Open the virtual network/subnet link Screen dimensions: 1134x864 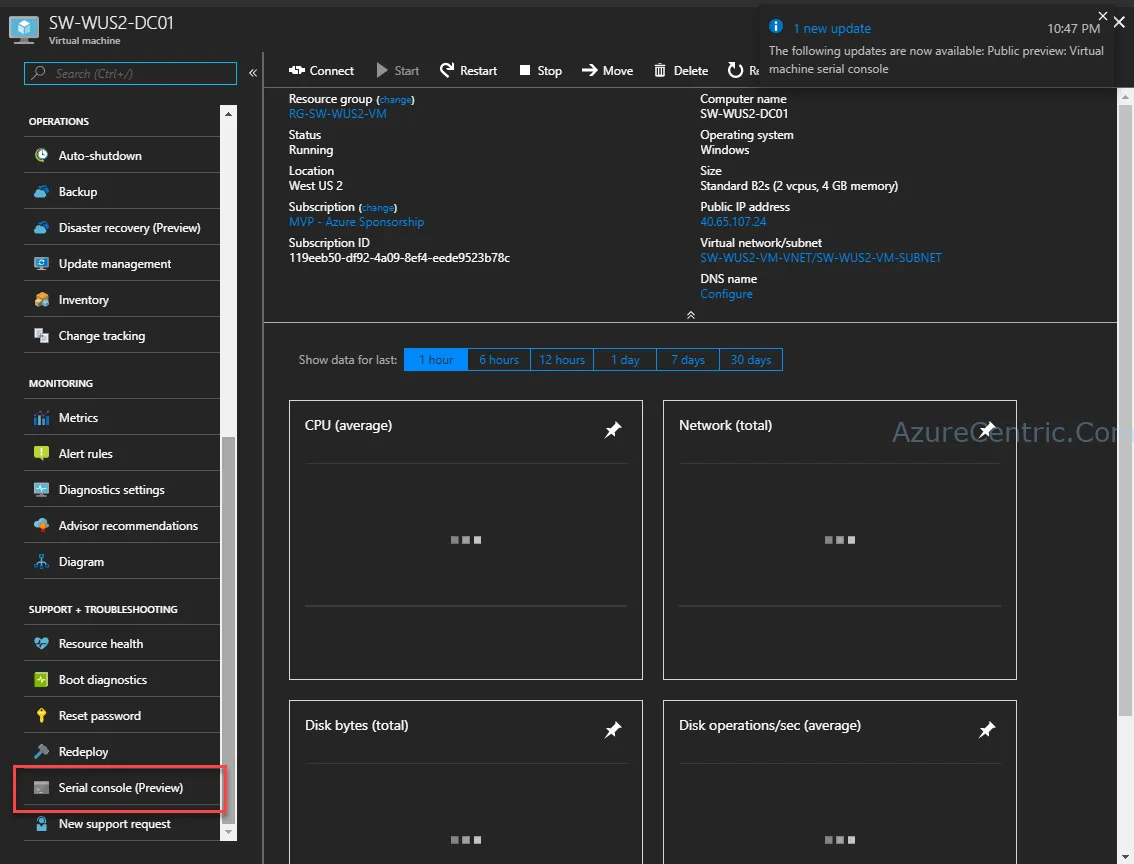[821, 258]
